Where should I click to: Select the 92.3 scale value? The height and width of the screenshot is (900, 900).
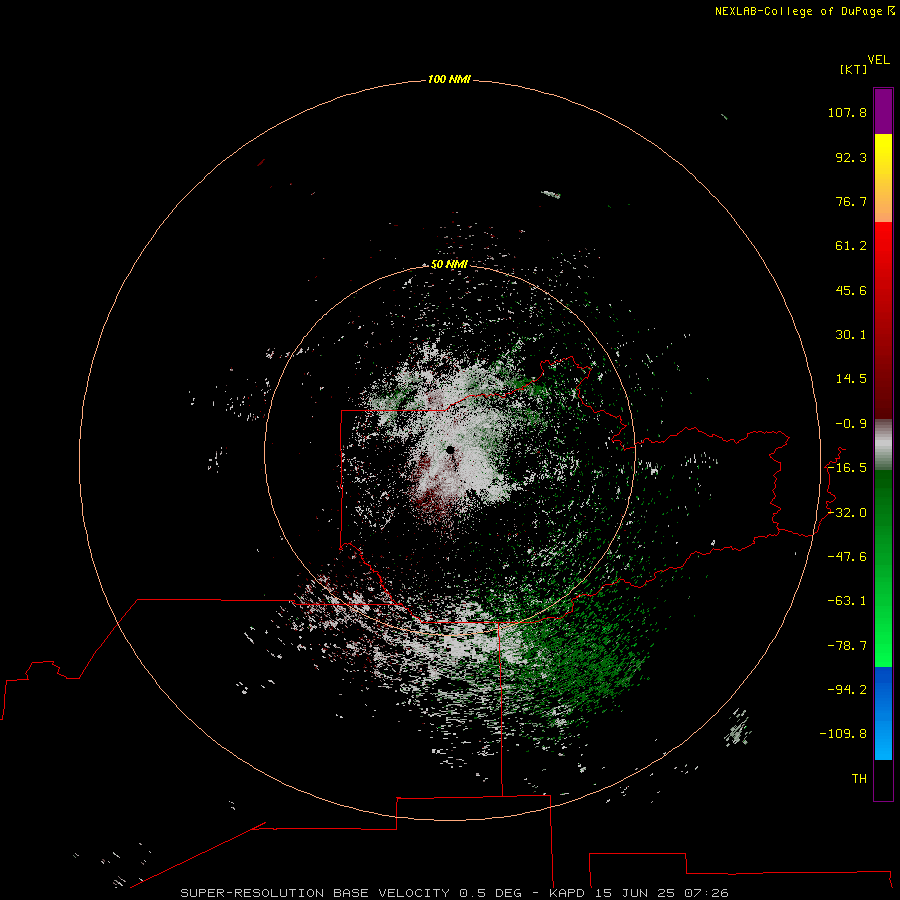[851, 157]
